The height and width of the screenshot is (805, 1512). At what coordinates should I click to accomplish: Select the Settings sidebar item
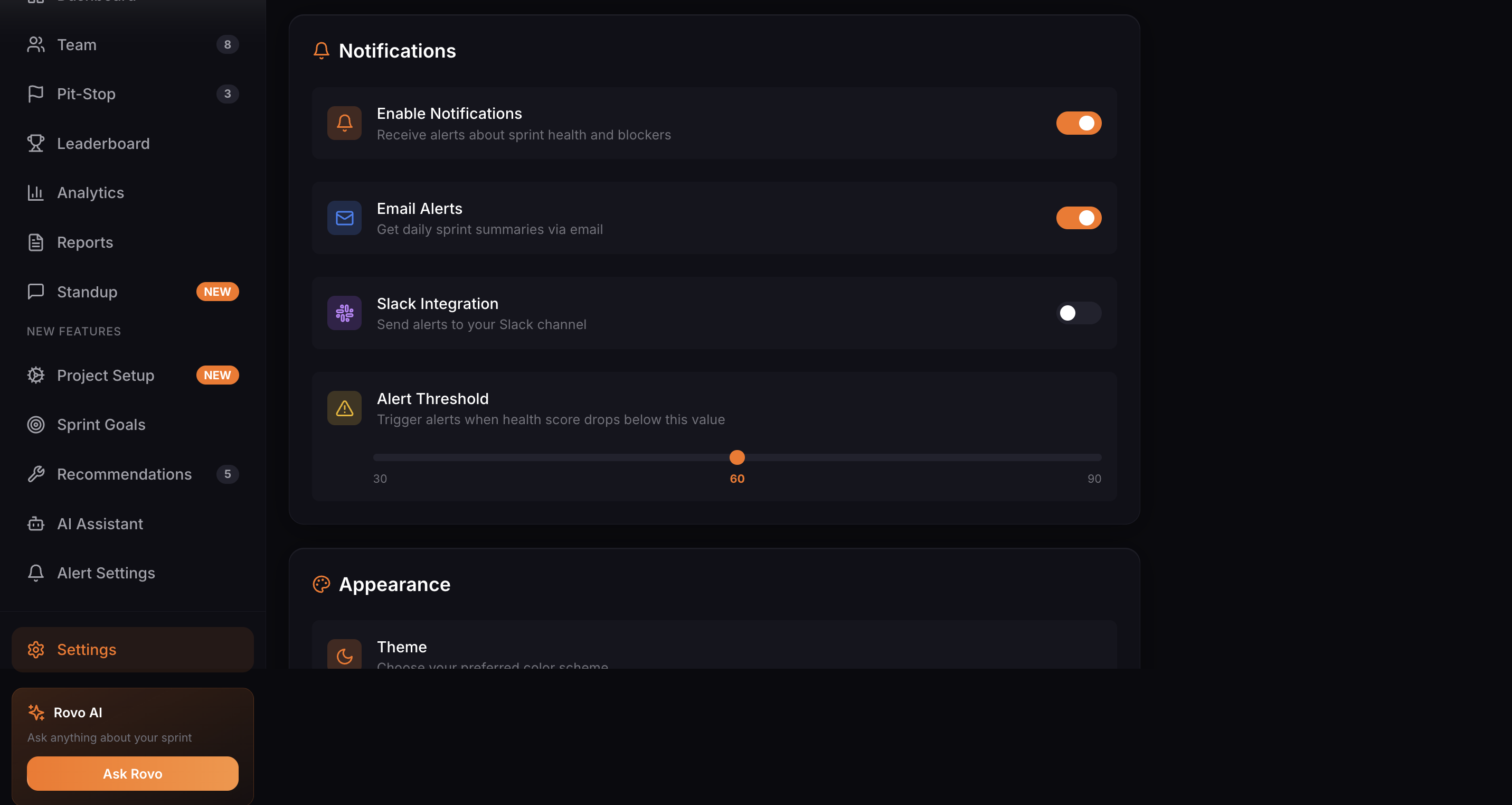pos(86,649)
